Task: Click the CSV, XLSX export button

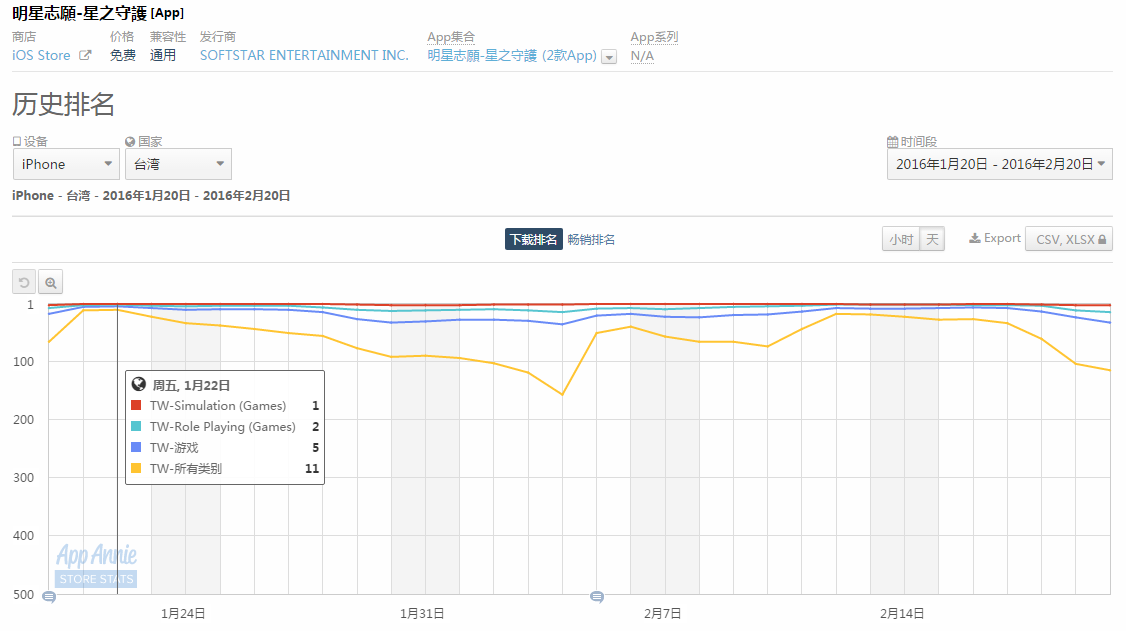Action: (x=1069, y=239)
